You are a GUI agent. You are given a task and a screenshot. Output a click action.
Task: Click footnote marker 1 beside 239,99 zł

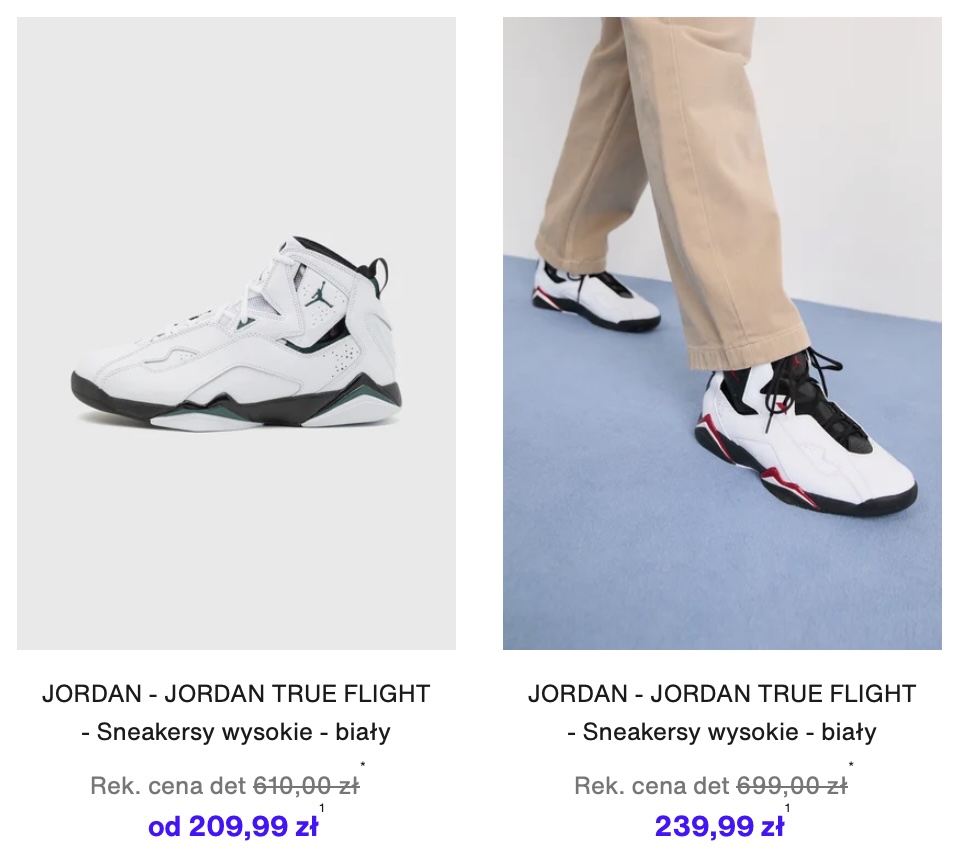[x=788, y=808]
